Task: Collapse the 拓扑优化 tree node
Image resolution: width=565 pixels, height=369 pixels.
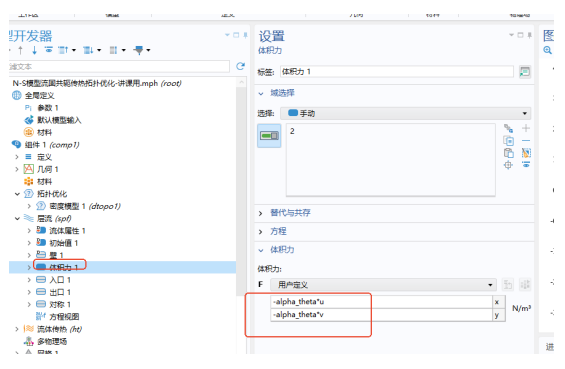Action: [17, 194]
